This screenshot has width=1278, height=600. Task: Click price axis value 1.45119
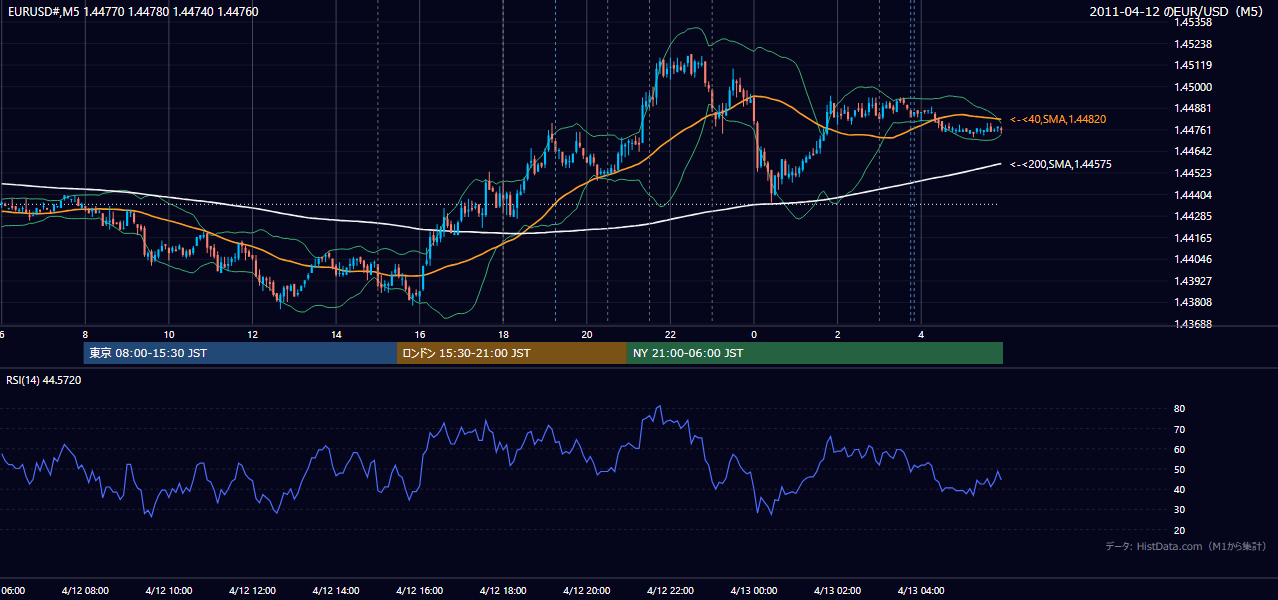[1193, 65]
